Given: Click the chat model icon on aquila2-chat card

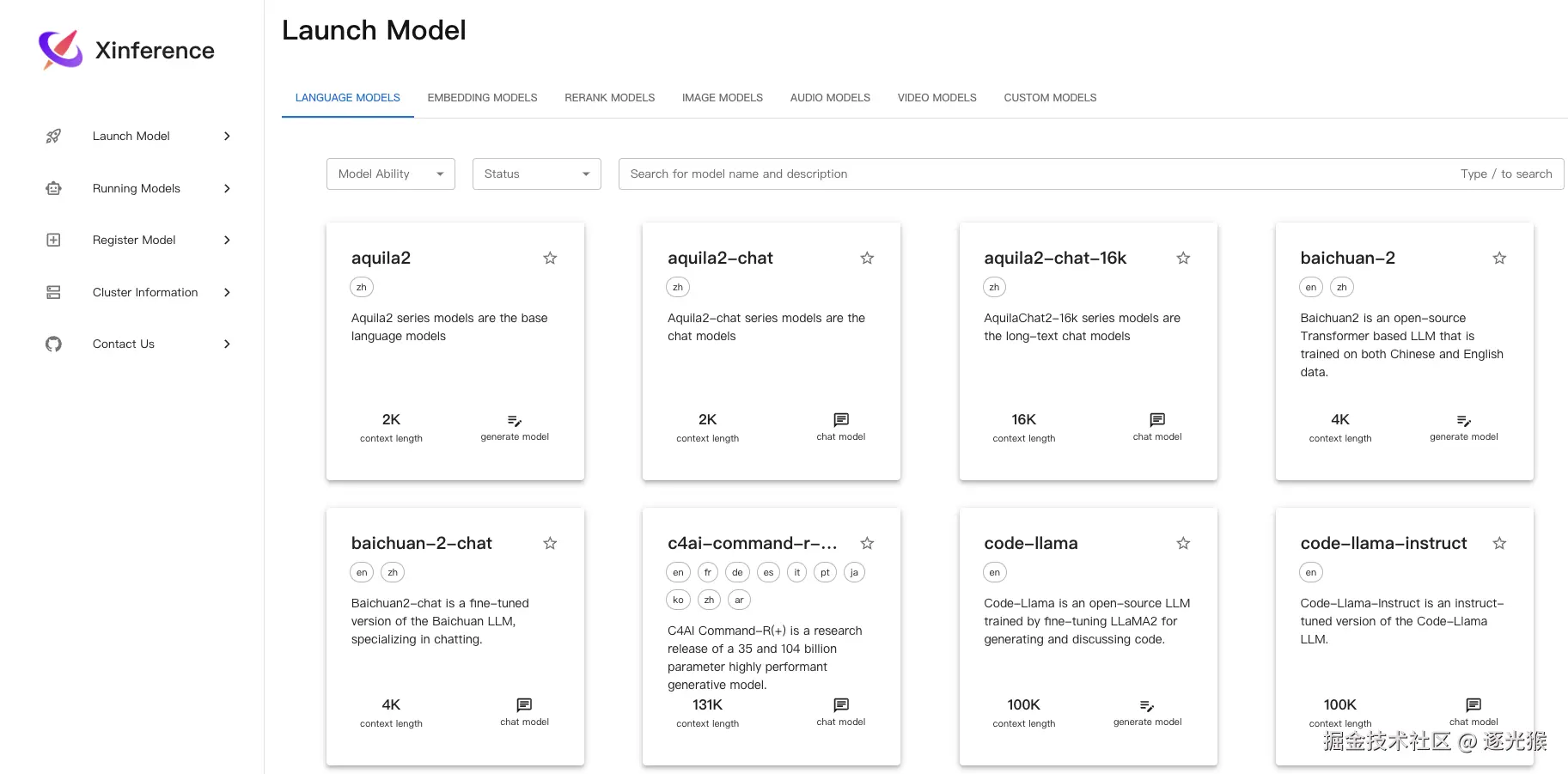Looking at the screenshot, I should (x=841, y=419).
